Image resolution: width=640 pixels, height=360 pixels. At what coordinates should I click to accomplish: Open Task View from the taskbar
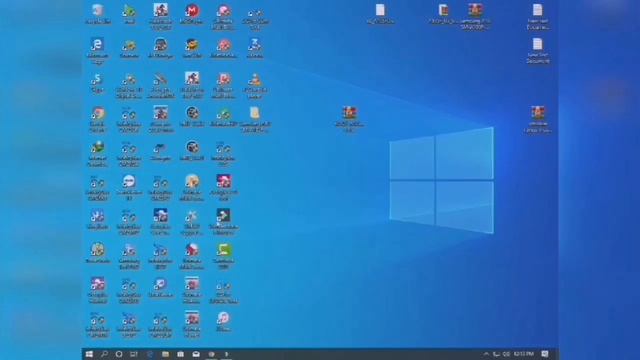[134, 354]
